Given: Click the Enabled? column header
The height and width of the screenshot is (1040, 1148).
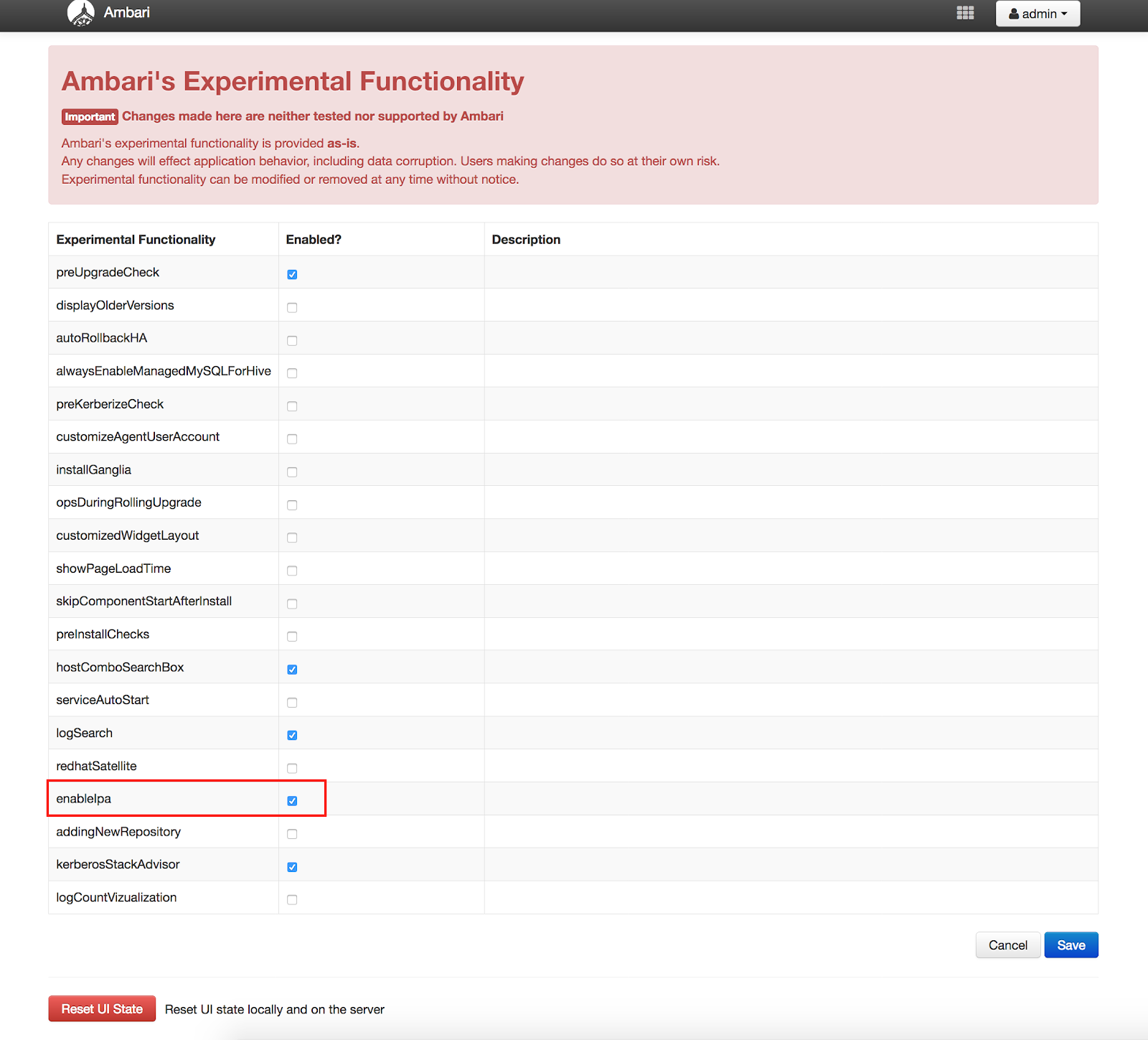Looking at the screenshot, I should pyautogui.click(x=314, y=240).
